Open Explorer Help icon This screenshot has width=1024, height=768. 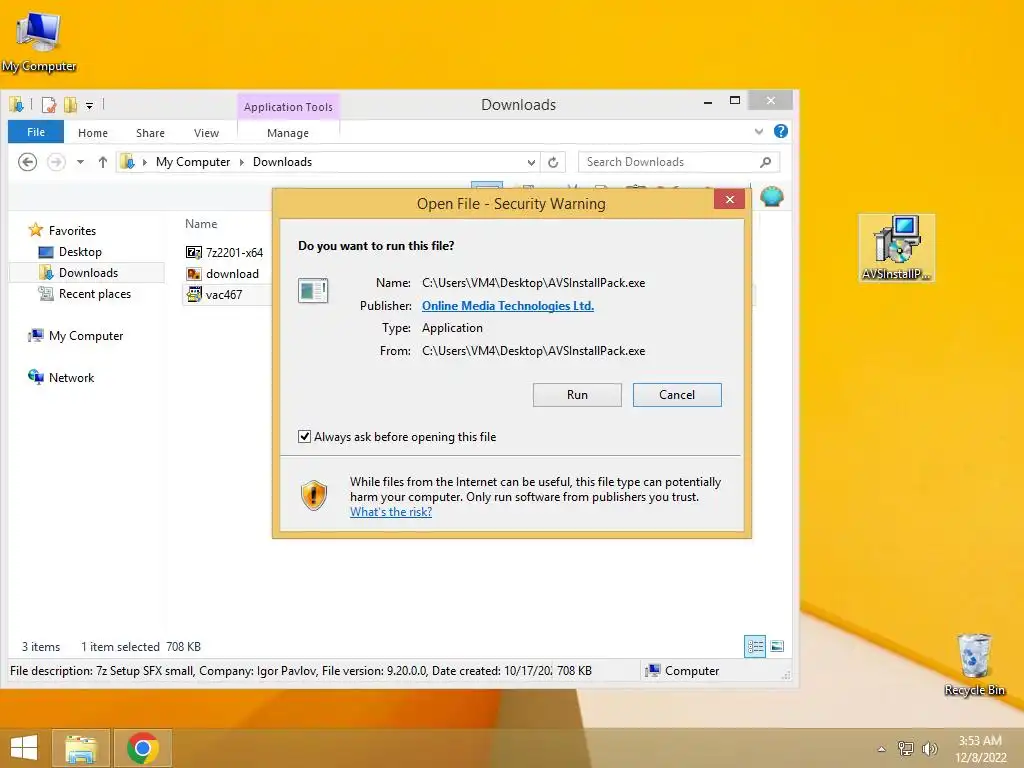coord(780,131)
